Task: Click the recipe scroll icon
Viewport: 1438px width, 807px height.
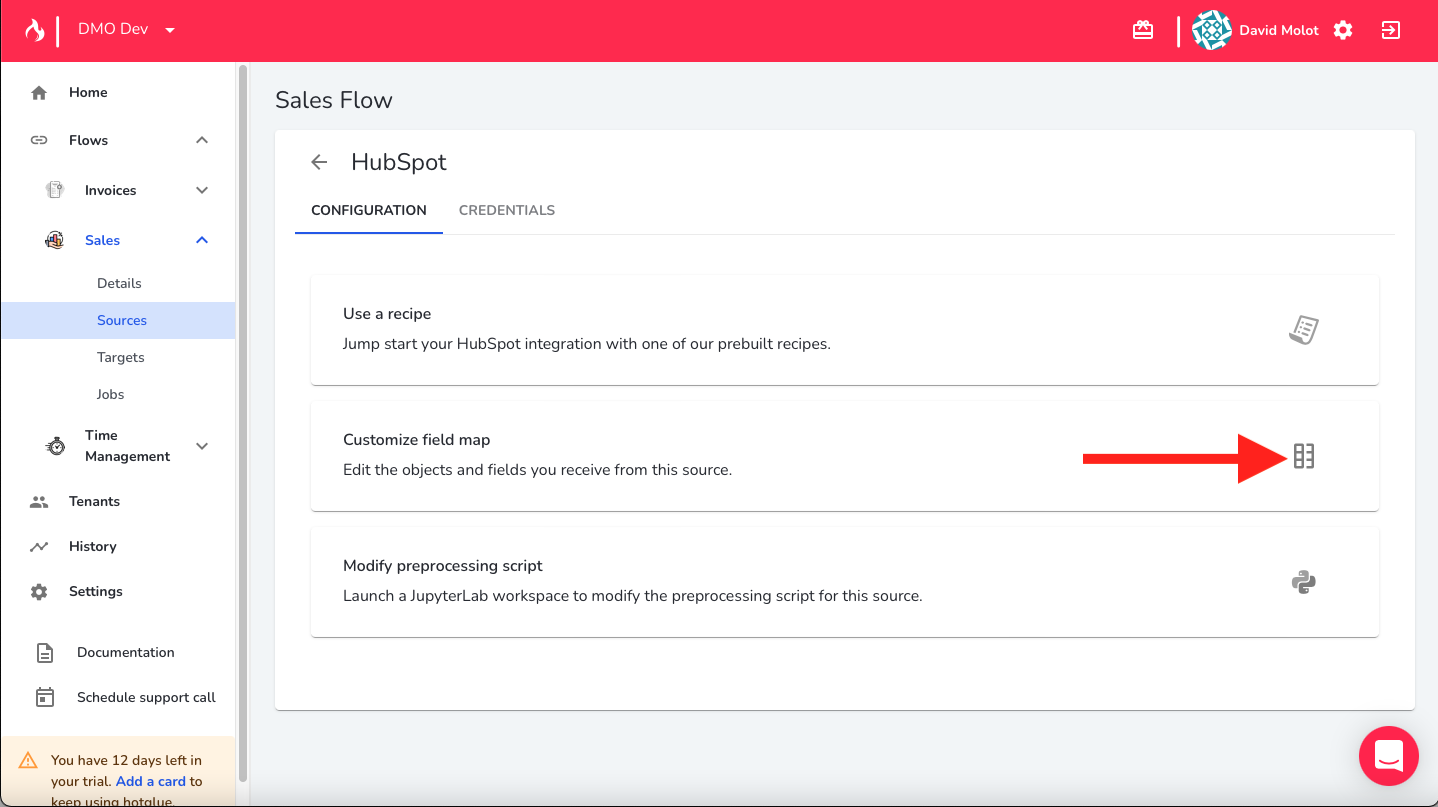Action: [1303, 330]
